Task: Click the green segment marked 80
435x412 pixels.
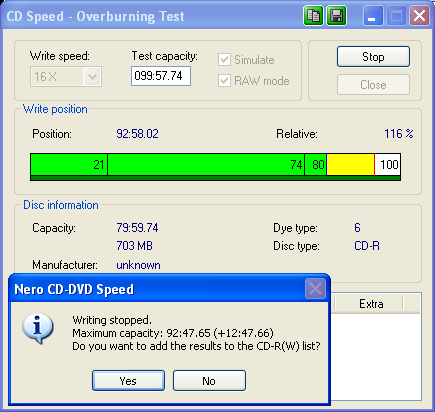Action: (316, 164)
